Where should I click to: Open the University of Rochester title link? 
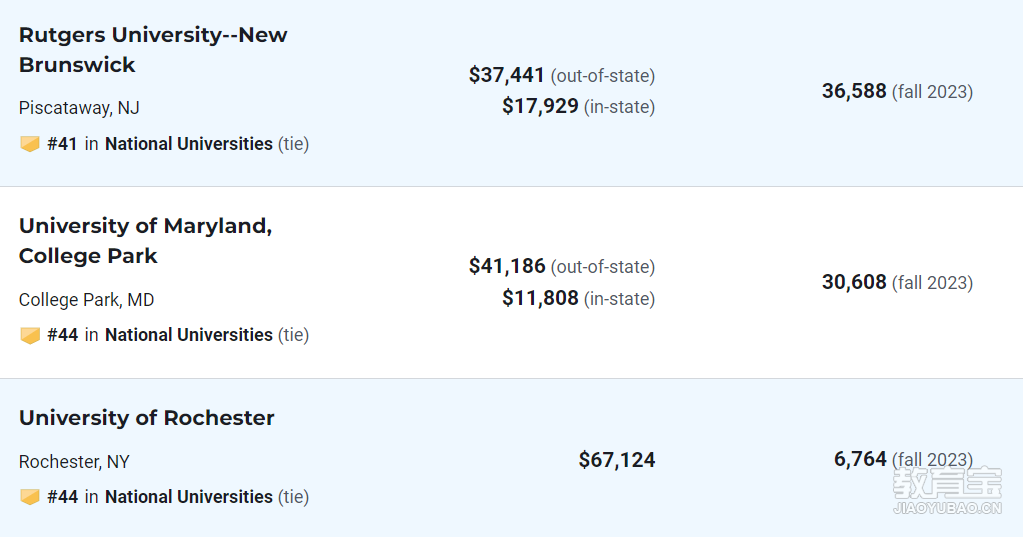pos(147,418)
